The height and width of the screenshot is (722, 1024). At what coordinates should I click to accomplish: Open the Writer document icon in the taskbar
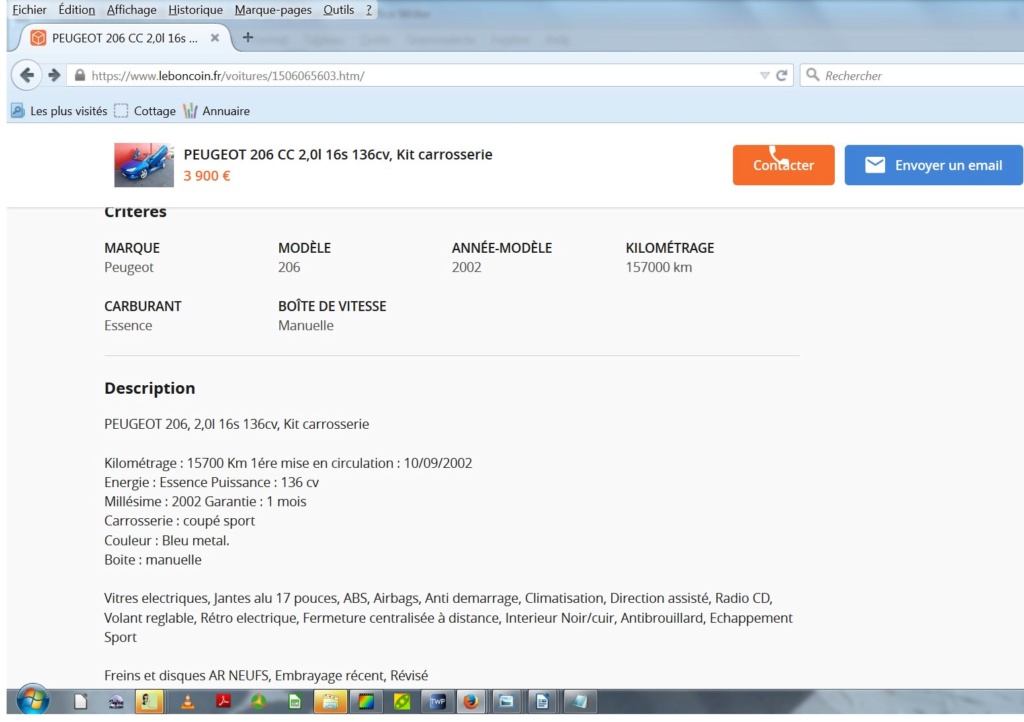542,702
